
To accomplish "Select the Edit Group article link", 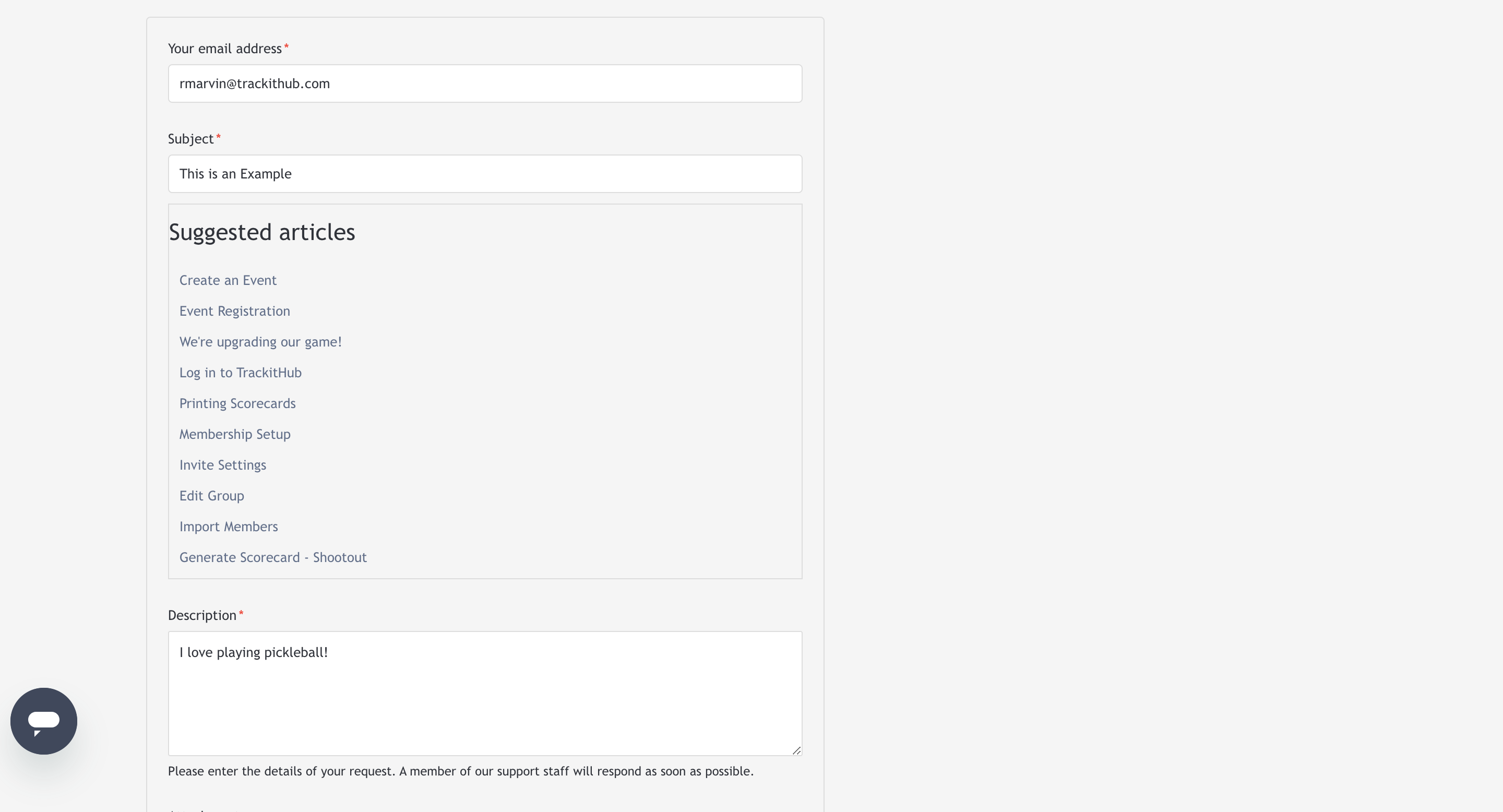I will (212, 496).
